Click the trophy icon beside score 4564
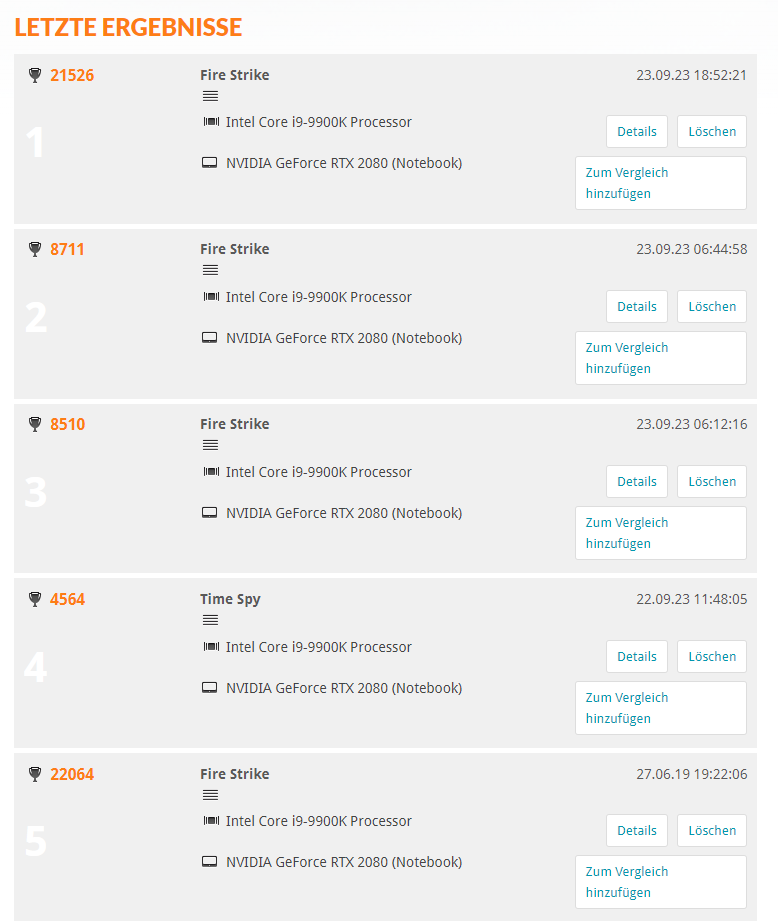Image resolution: width=778 pixels, height=921 pixels. 35,599
